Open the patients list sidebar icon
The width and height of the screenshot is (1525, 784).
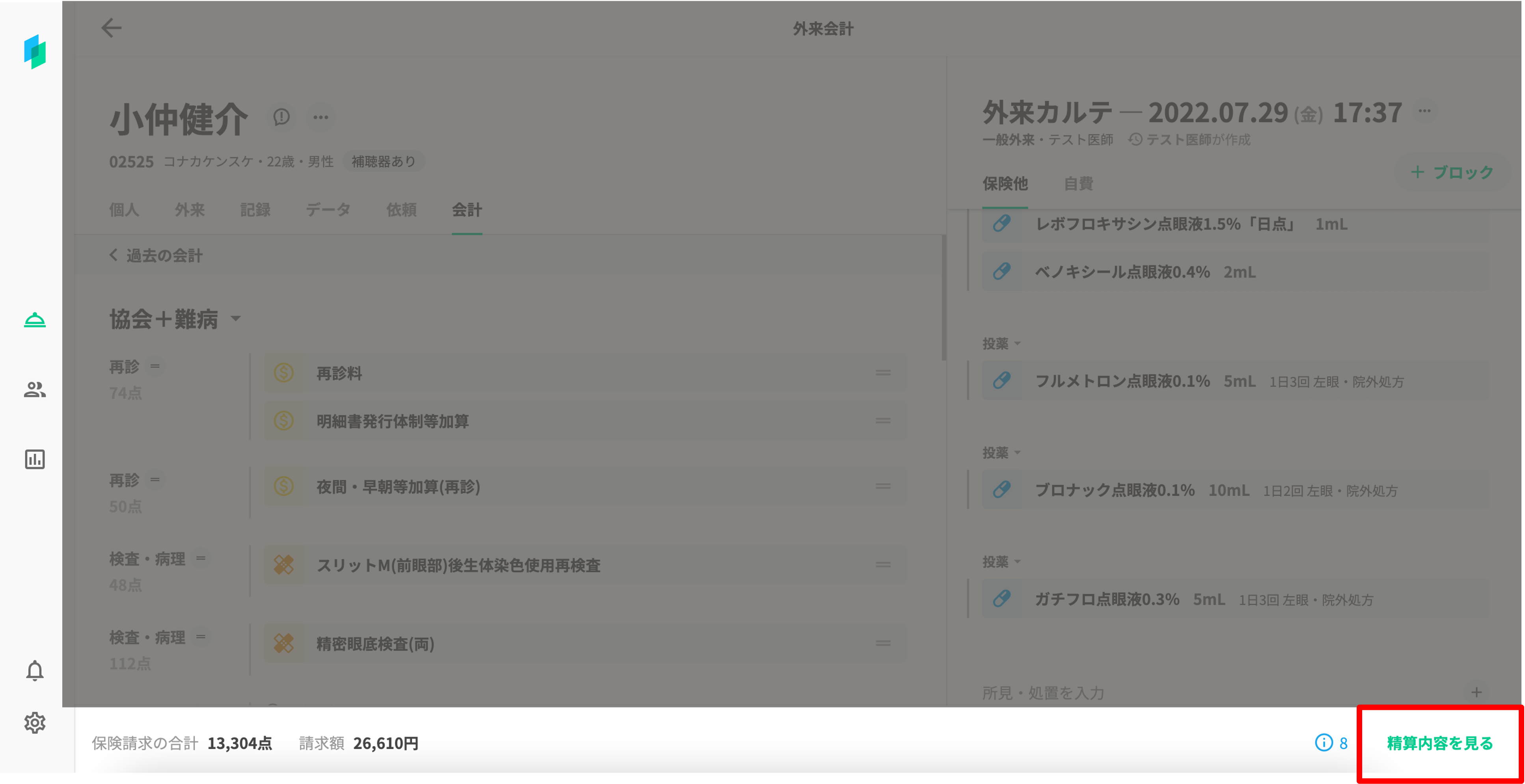[x=34, y=389]
